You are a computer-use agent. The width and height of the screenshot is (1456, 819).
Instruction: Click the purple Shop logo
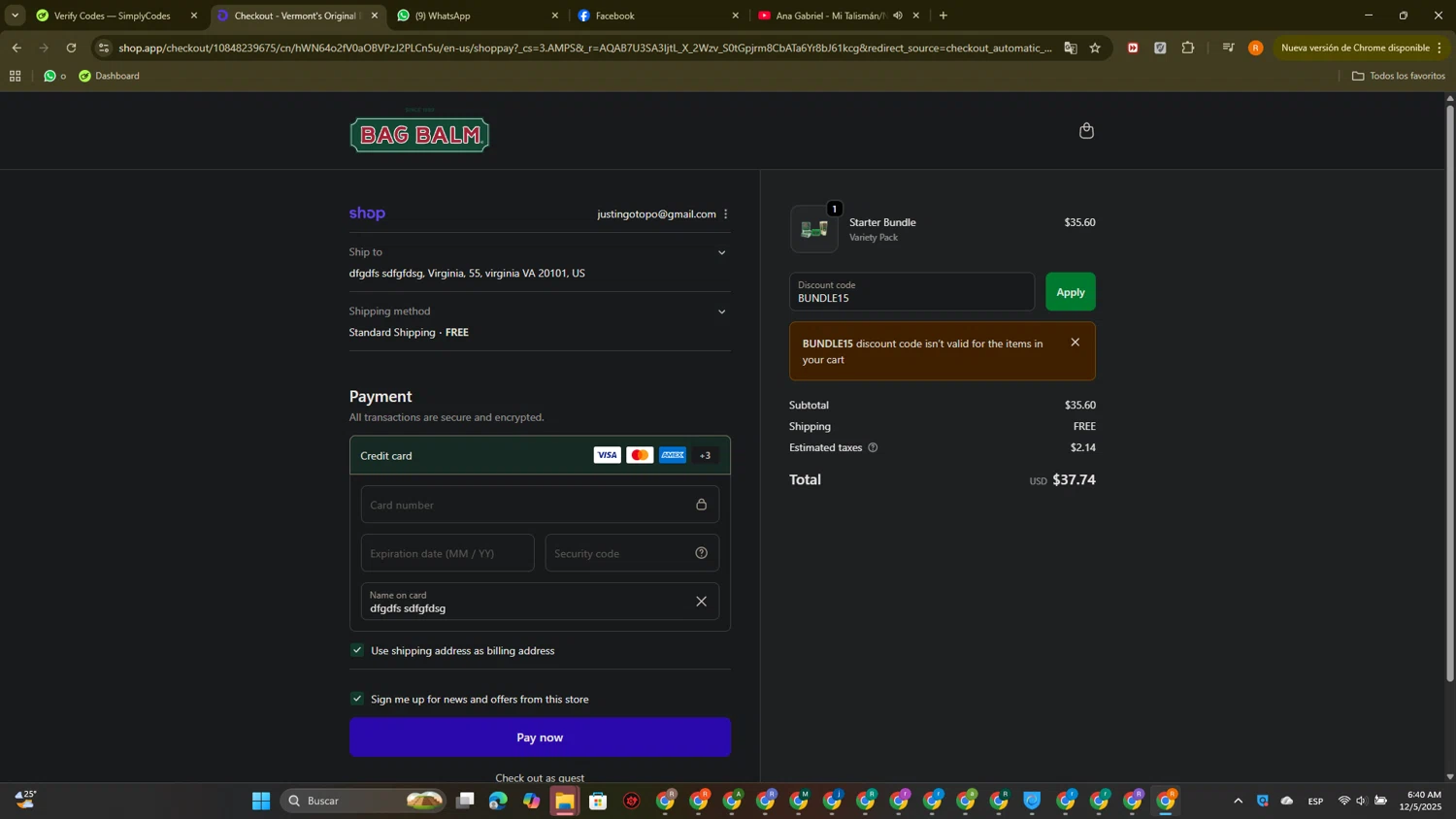[x=367, y=213]
